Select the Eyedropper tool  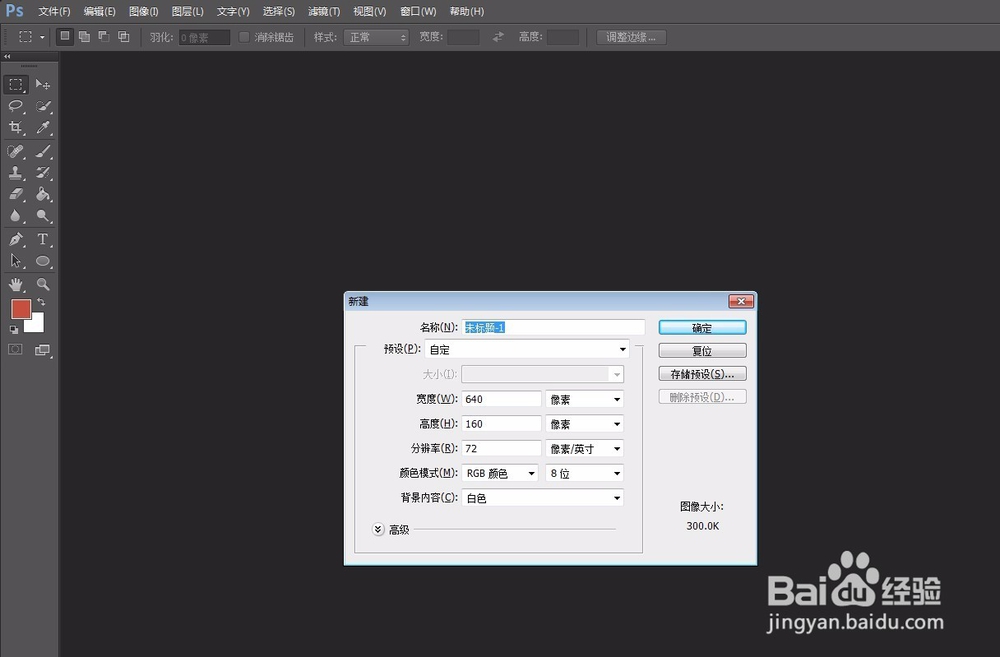pyautogui.click(x=42, y=128)
